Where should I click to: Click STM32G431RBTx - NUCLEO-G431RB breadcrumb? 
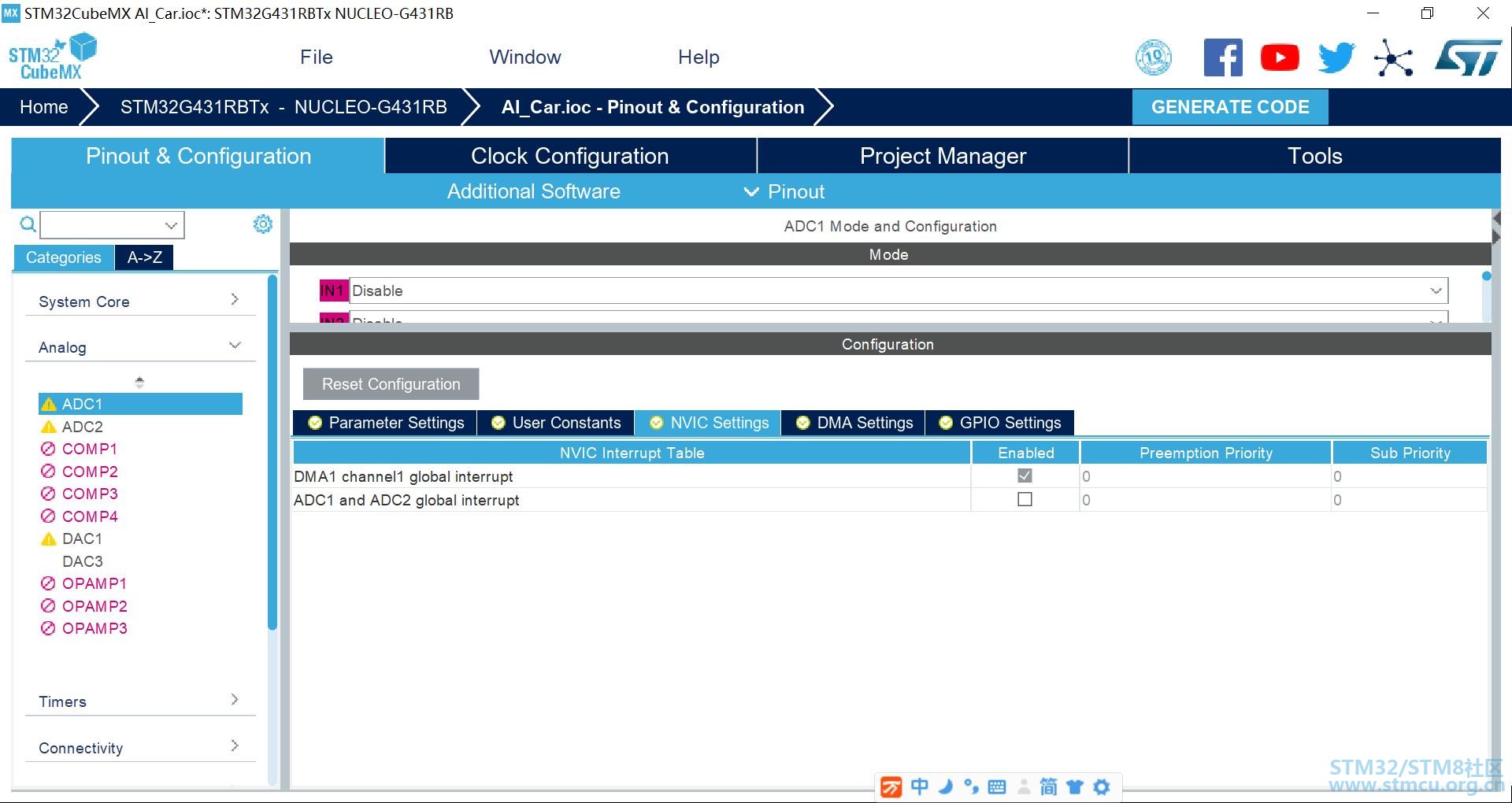point(283,107)
